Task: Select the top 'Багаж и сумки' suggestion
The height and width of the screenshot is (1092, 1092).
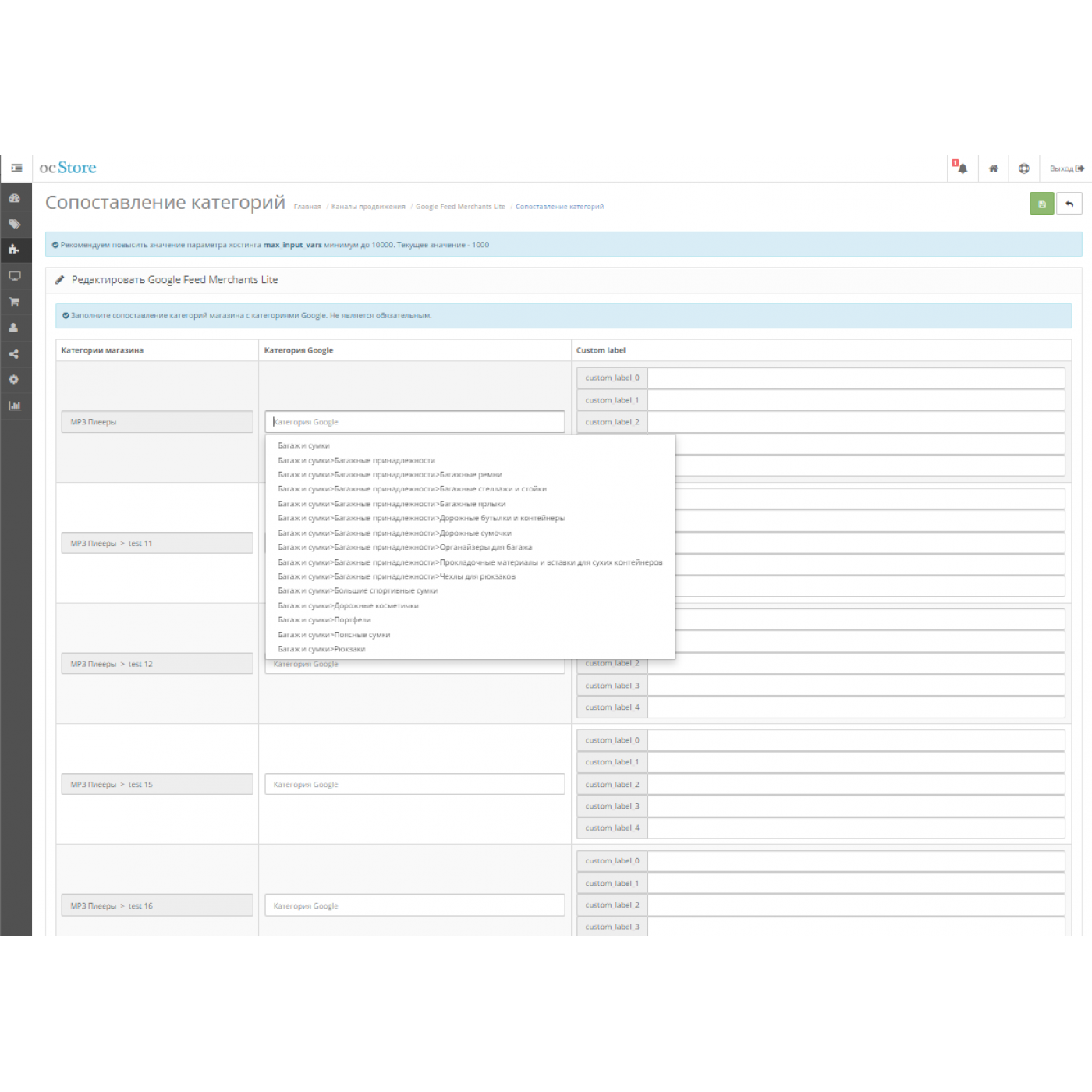Action: tap(303, 445)
